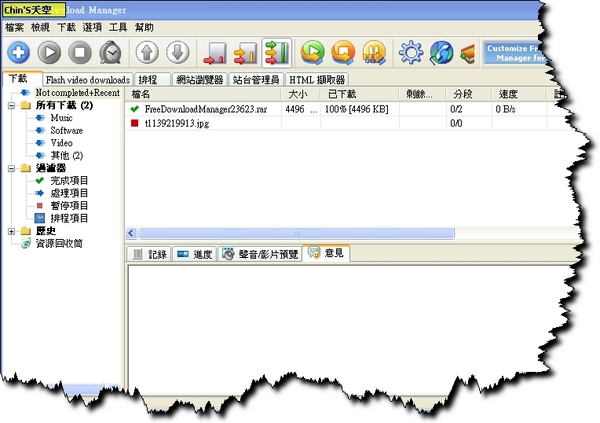The height and width of the screenshot is (423, 600).
Task: Click the Customize Free Download Manager banner
Action: [x=515, y=53]
